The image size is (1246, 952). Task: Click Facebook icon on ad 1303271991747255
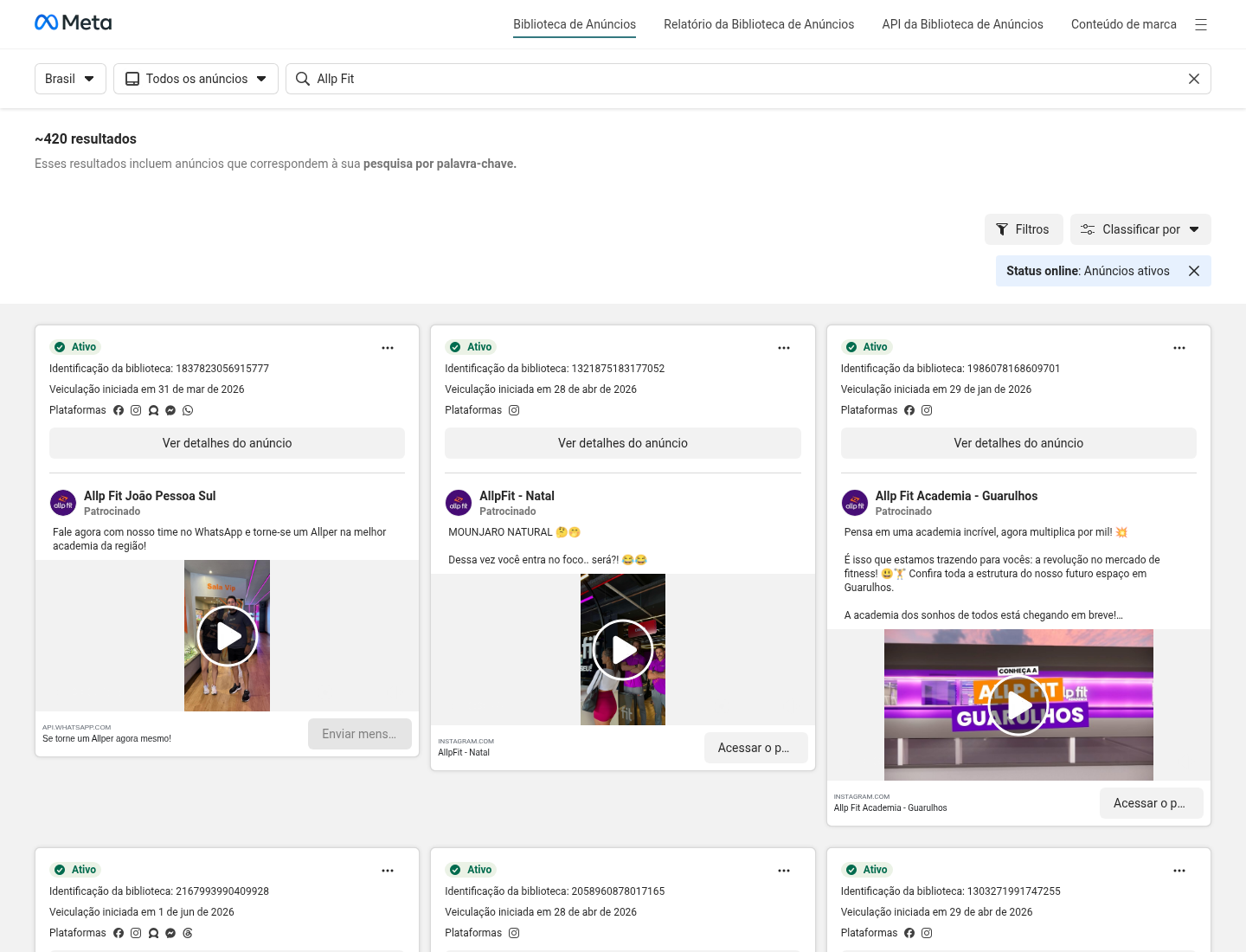909,933
